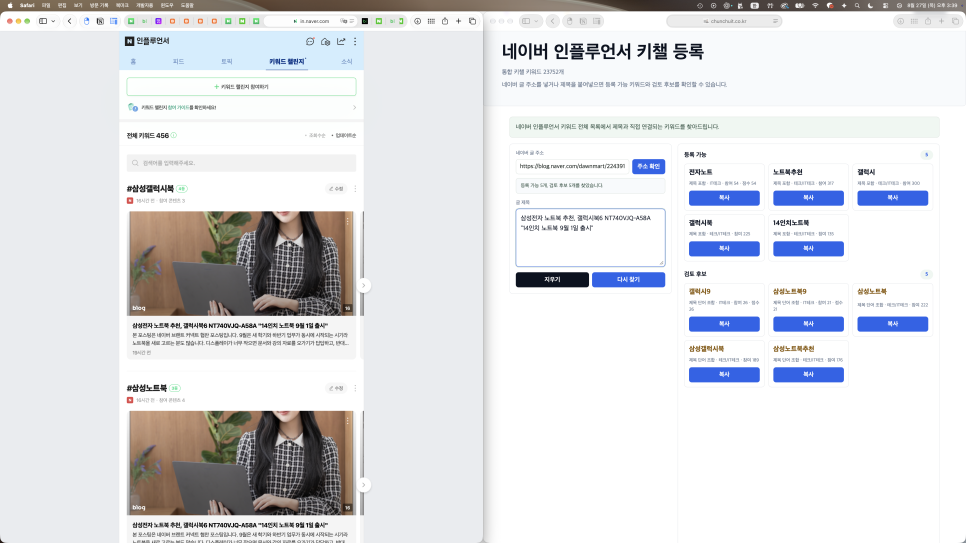
Task: Open the chat message icon in 인플루언서 header
Action: (310, 41)
